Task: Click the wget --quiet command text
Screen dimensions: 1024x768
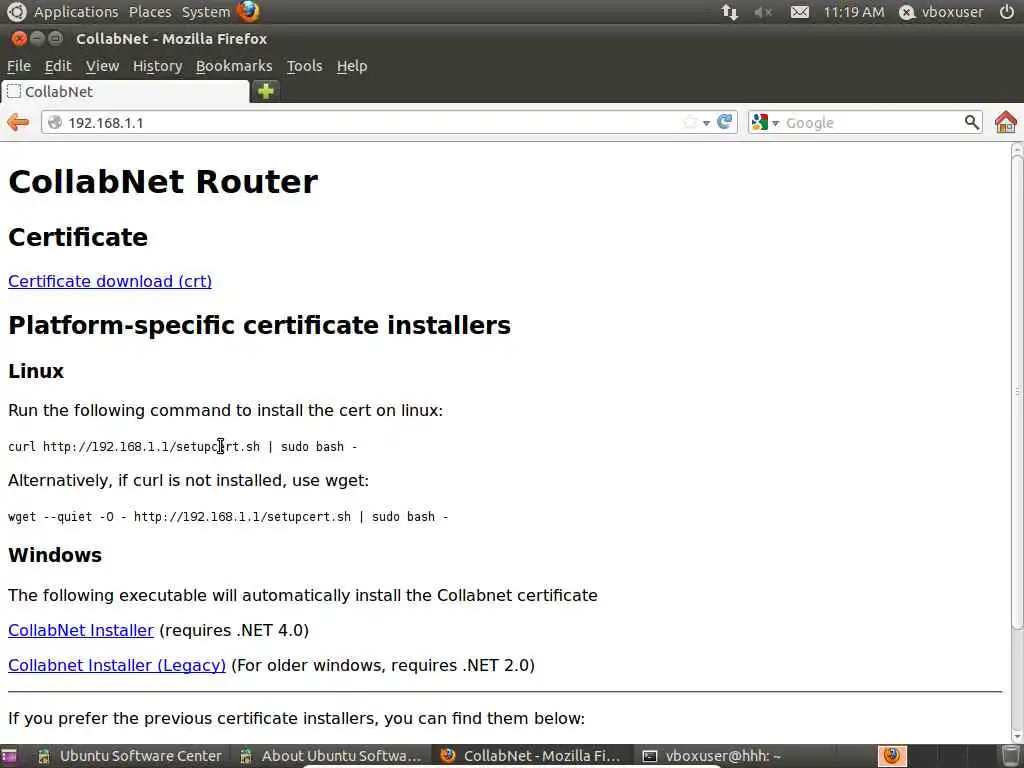Action: (x=228, y=517)
